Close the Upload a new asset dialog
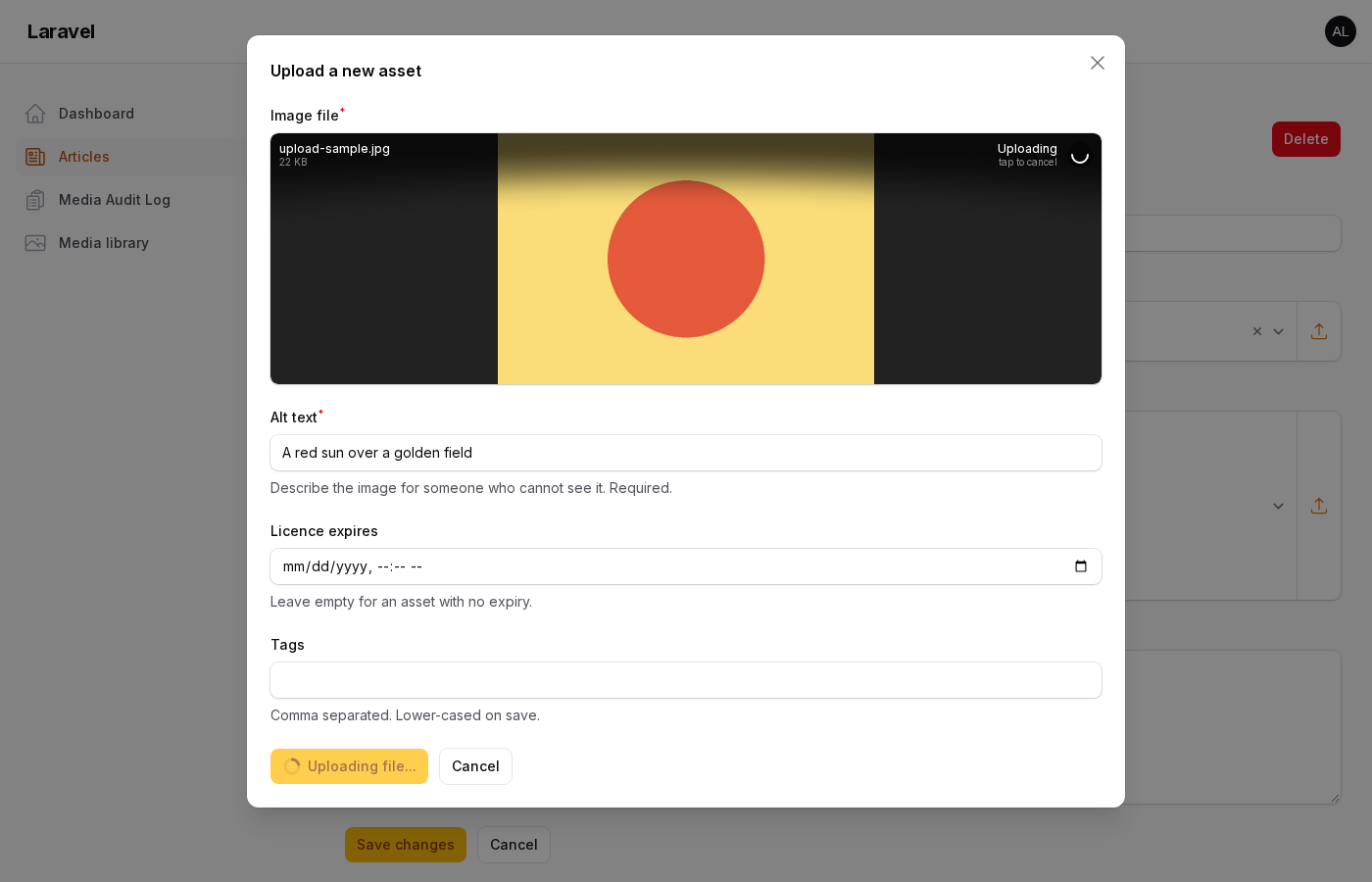The width and height of the screenshot is (1372, 882). coord(1098,63)
